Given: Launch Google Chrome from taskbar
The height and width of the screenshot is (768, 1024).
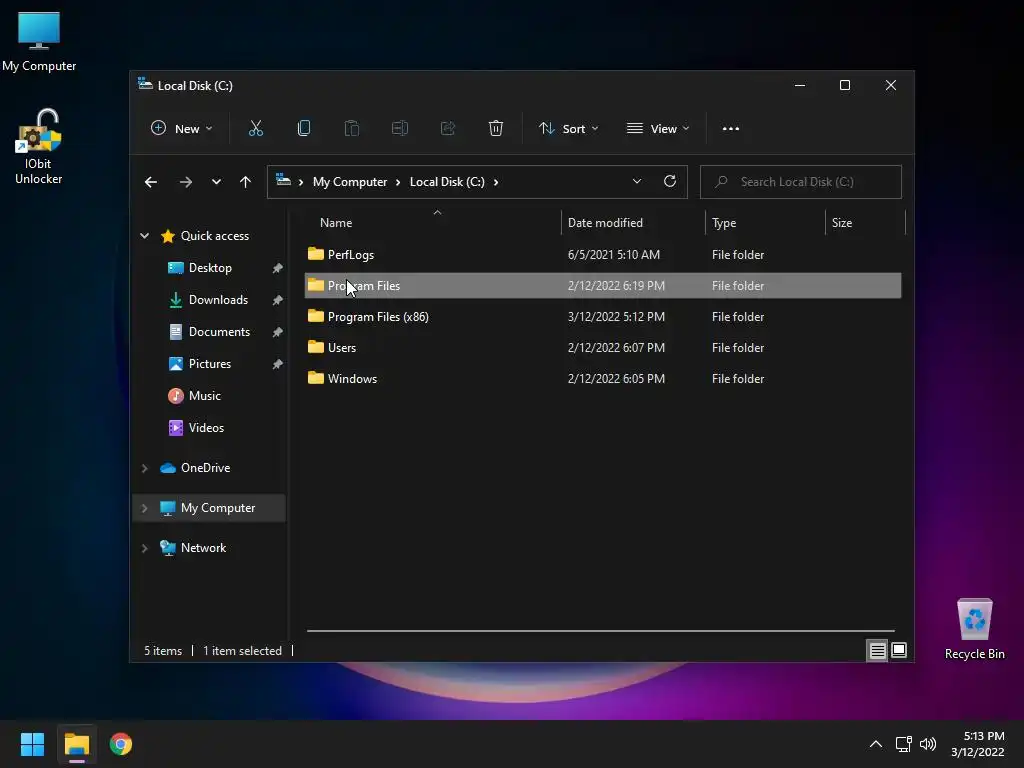Looking at the screenshot, I should point(121,744).
